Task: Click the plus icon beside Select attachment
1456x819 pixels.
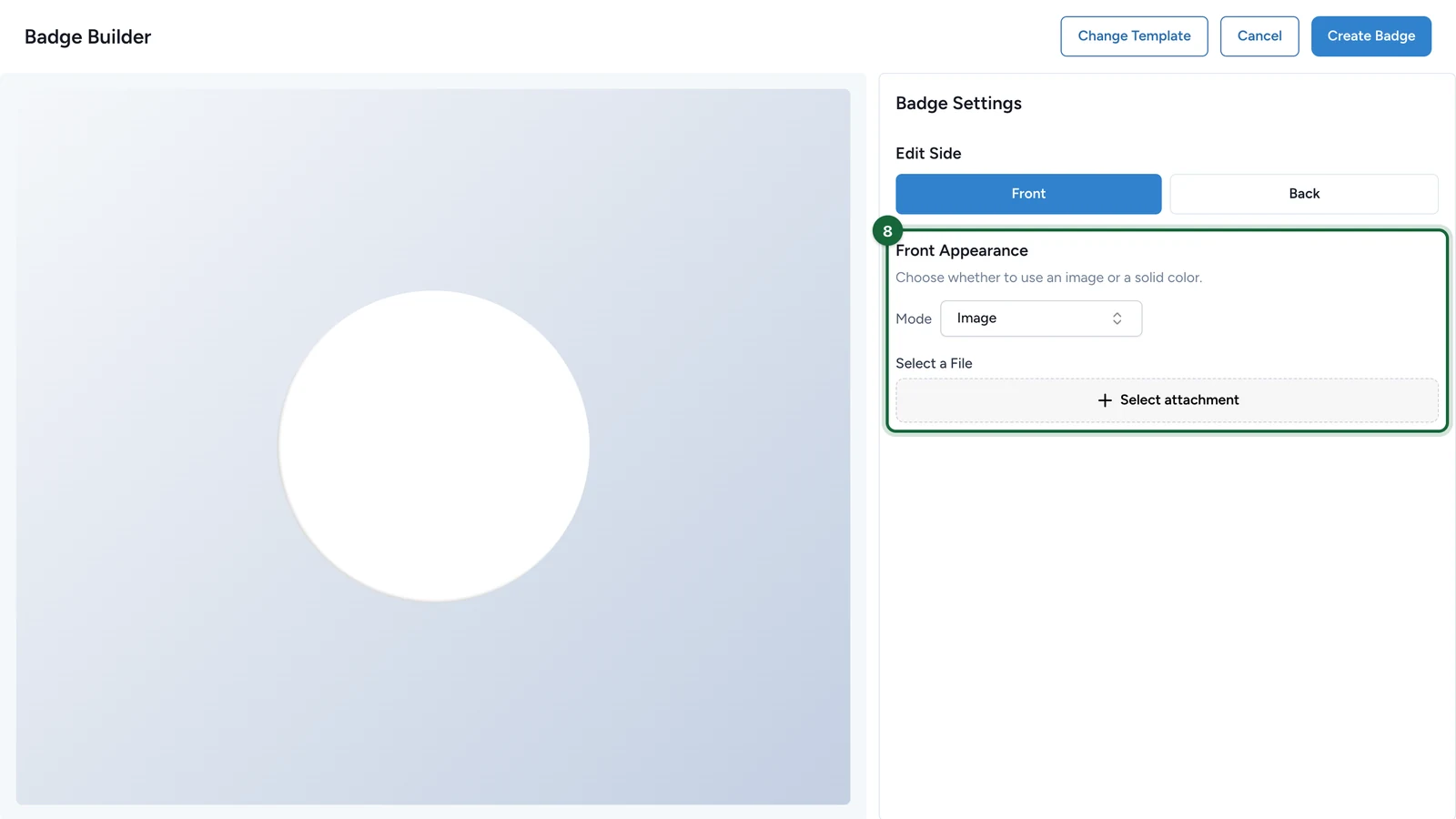Action: pyautogui.click(x=1105, y=400)
